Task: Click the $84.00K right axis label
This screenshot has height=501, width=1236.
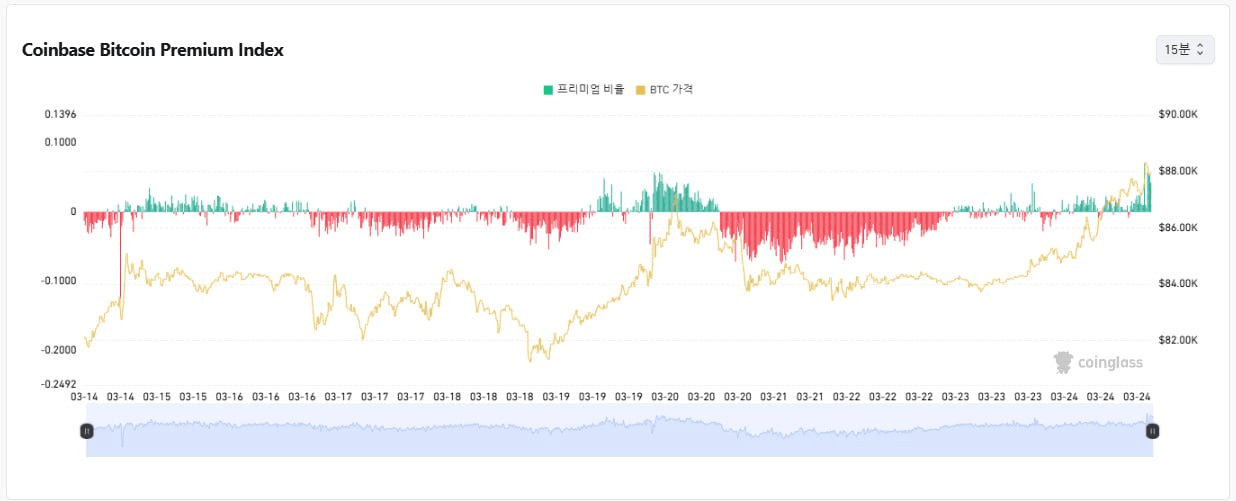Action: click(1178, 284)
